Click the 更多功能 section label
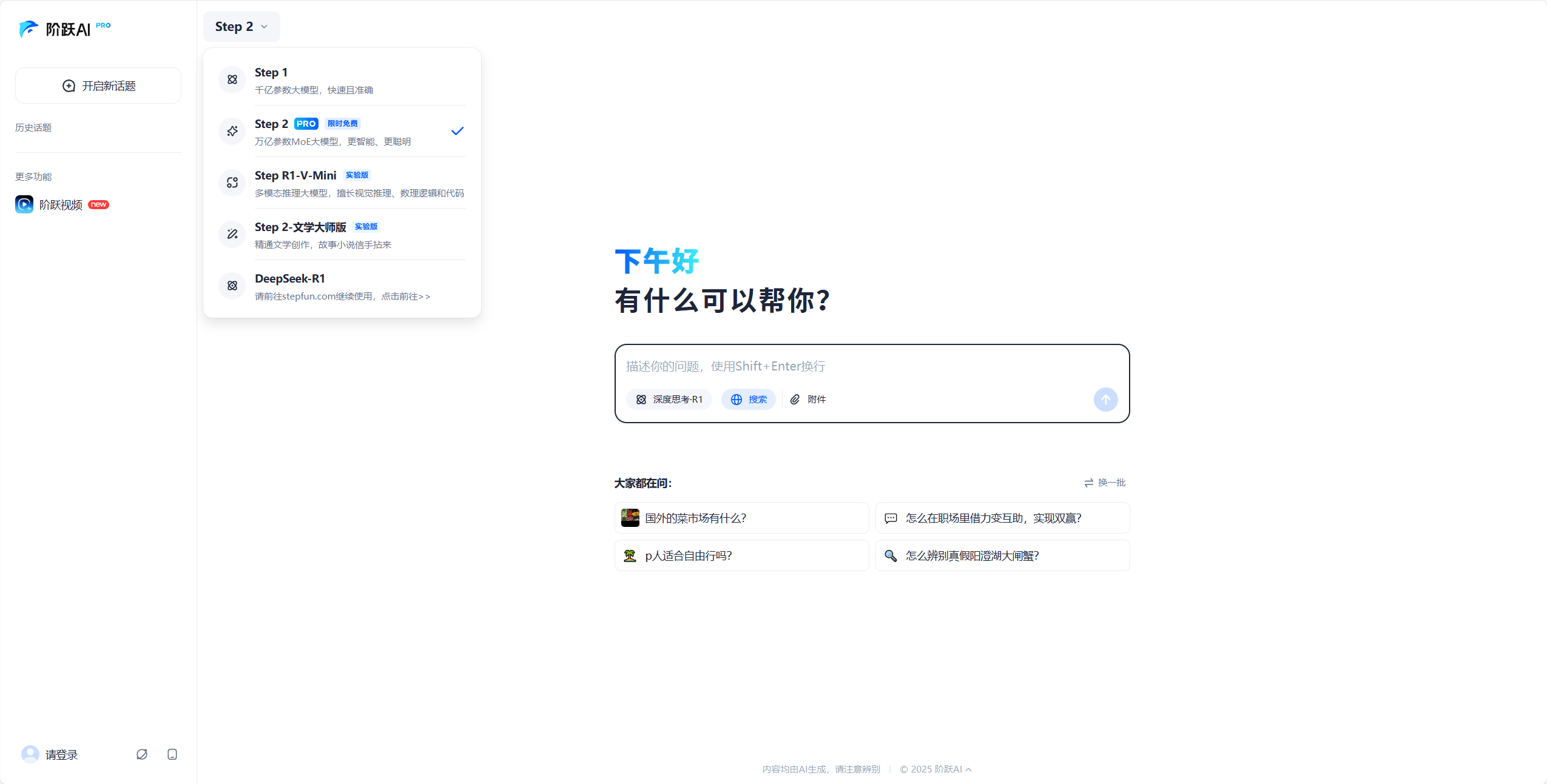Screen dimensions: 1547x784 pos(33,176)
